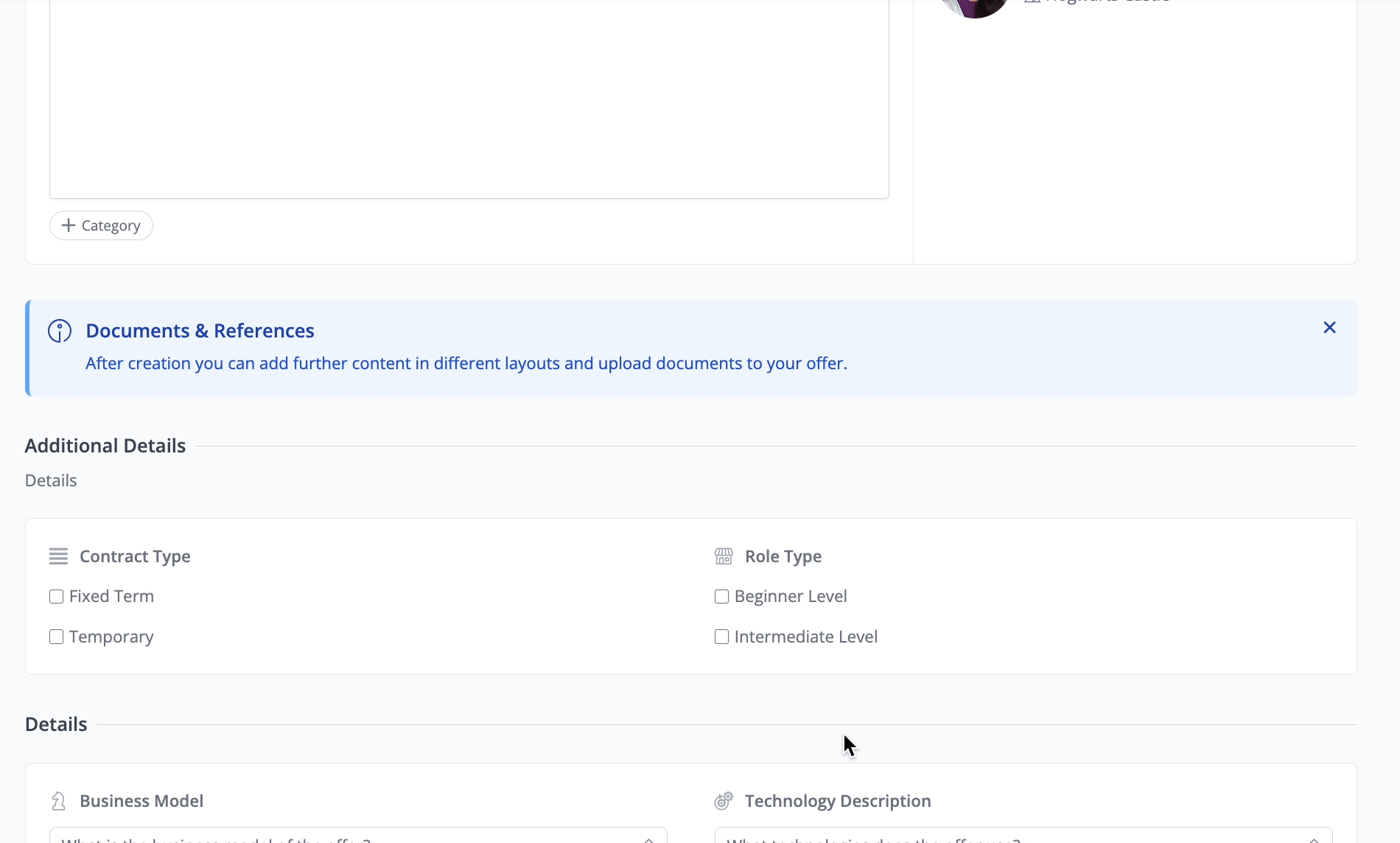The image size is (1400, 843).
Task: Click the info icon beside Documents & References
Action: coord(60,331)
